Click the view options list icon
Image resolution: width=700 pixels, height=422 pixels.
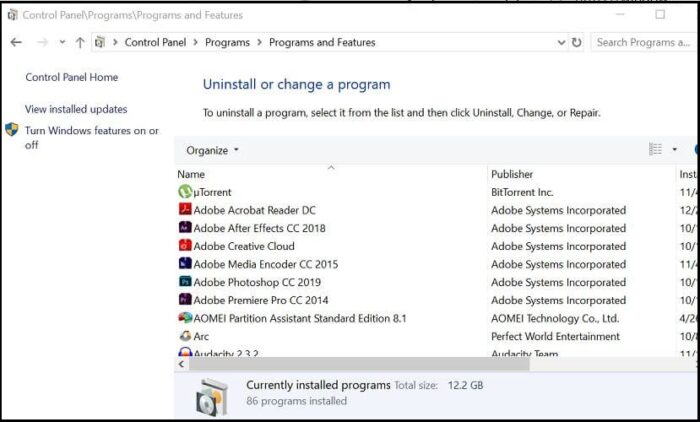click(655, 149)
